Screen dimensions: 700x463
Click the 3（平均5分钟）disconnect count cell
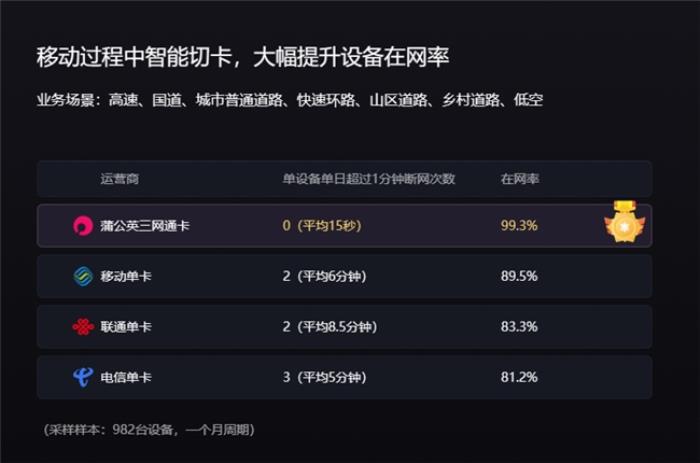click(x=325, y=378)
